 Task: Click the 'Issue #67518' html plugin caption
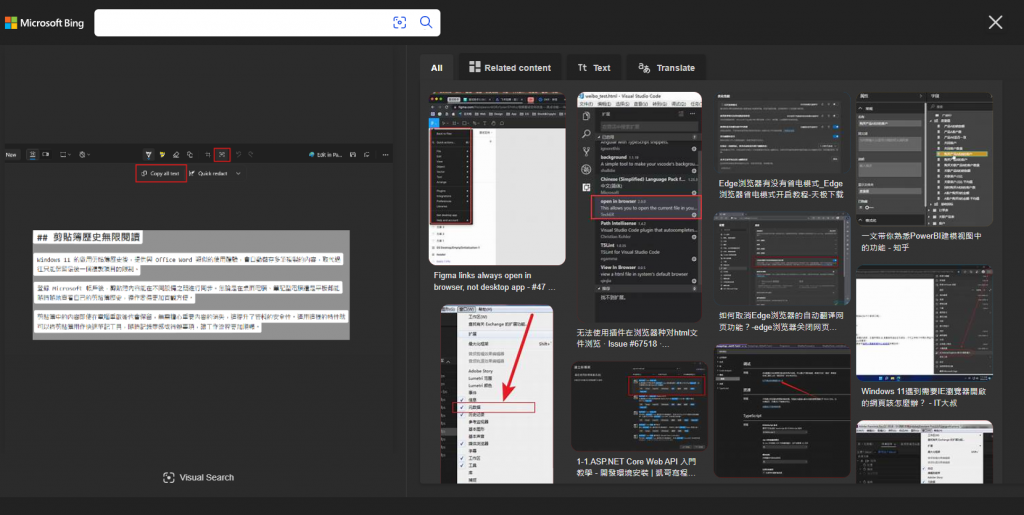click(x=639, y=337)
